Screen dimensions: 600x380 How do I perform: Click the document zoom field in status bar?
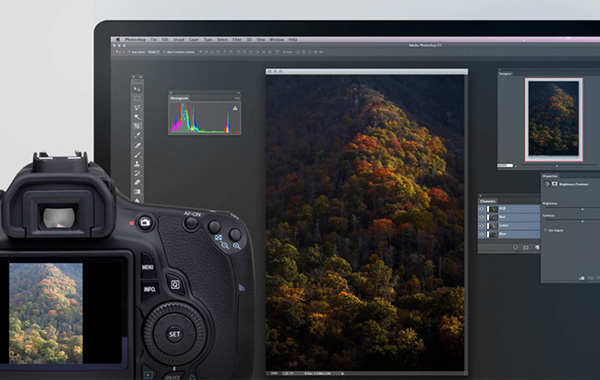274,373
